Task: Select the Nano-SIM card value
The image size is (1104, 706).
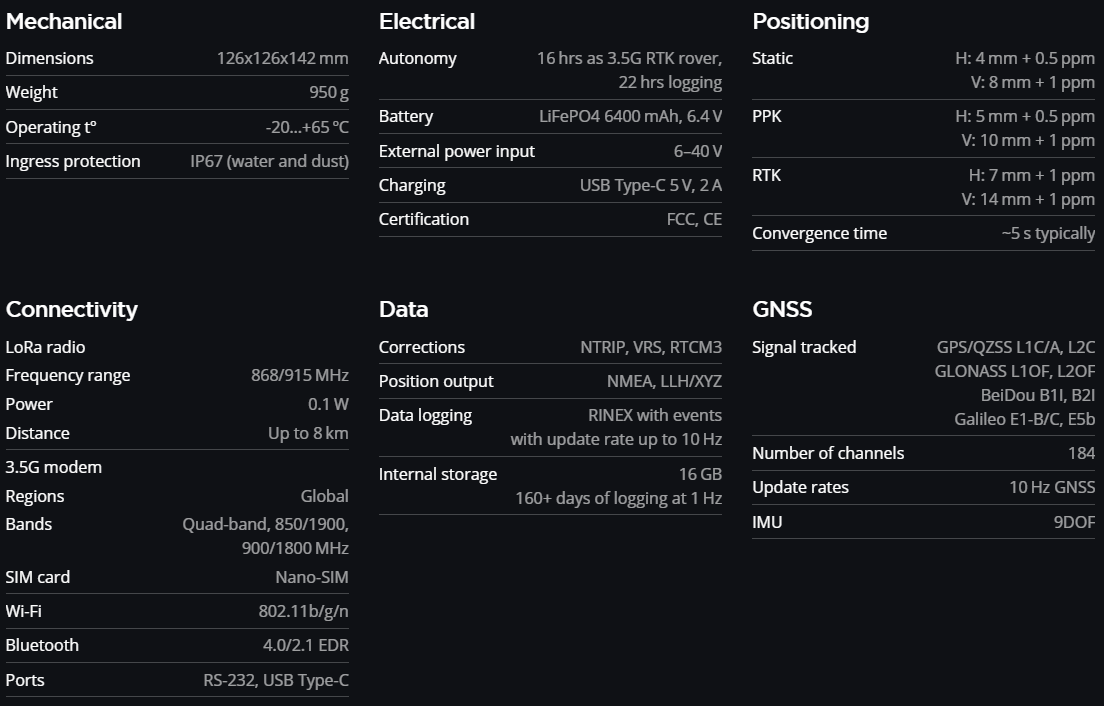Action: 312,577
